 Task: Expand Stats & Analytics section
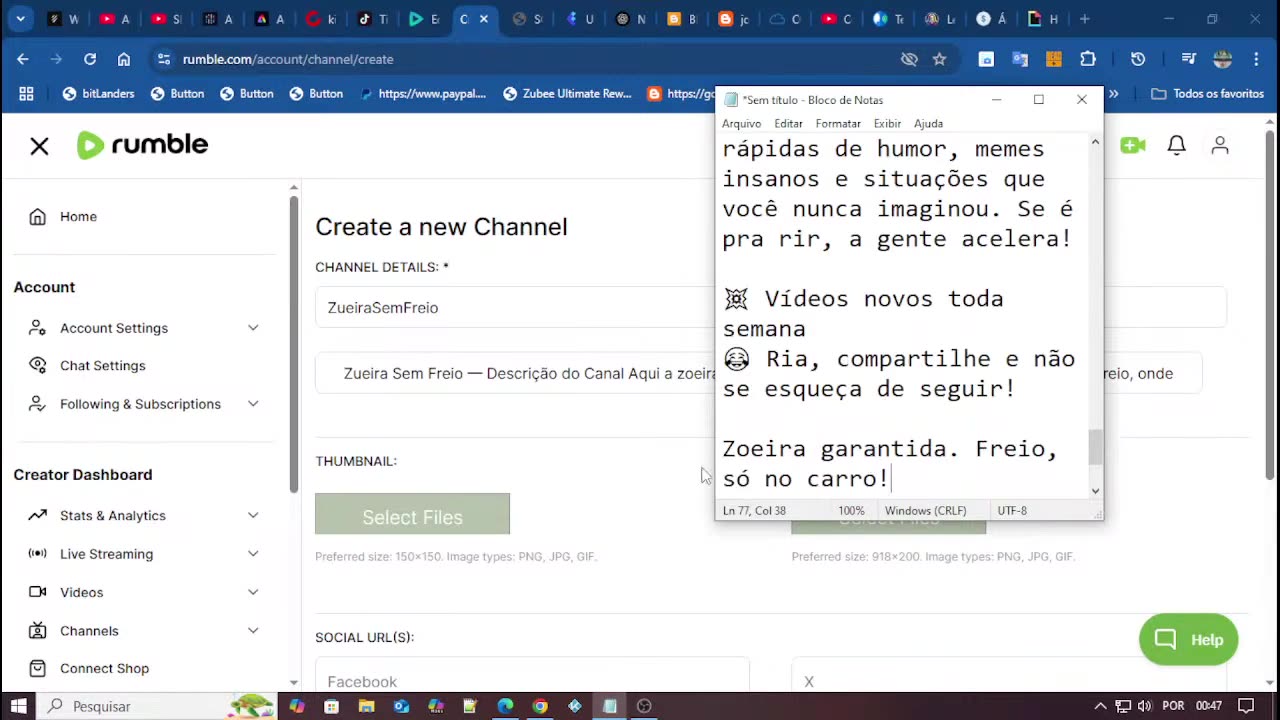coord(253,515)
